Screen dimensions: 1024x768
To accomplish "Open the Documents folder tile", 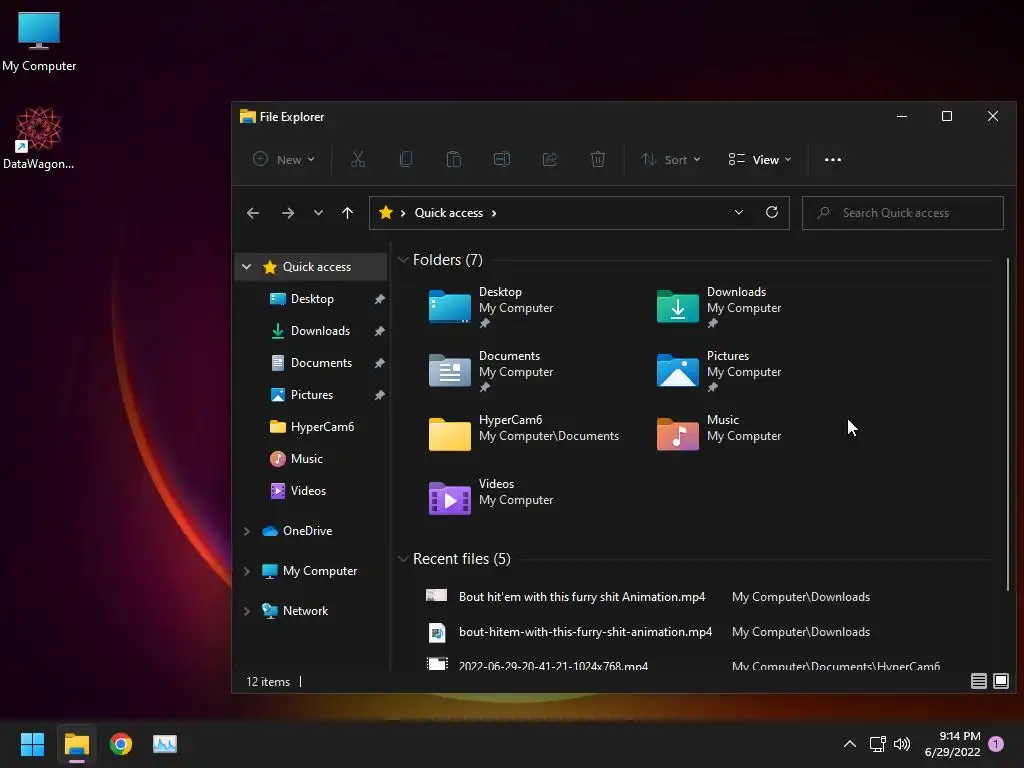I will point(491,370).
